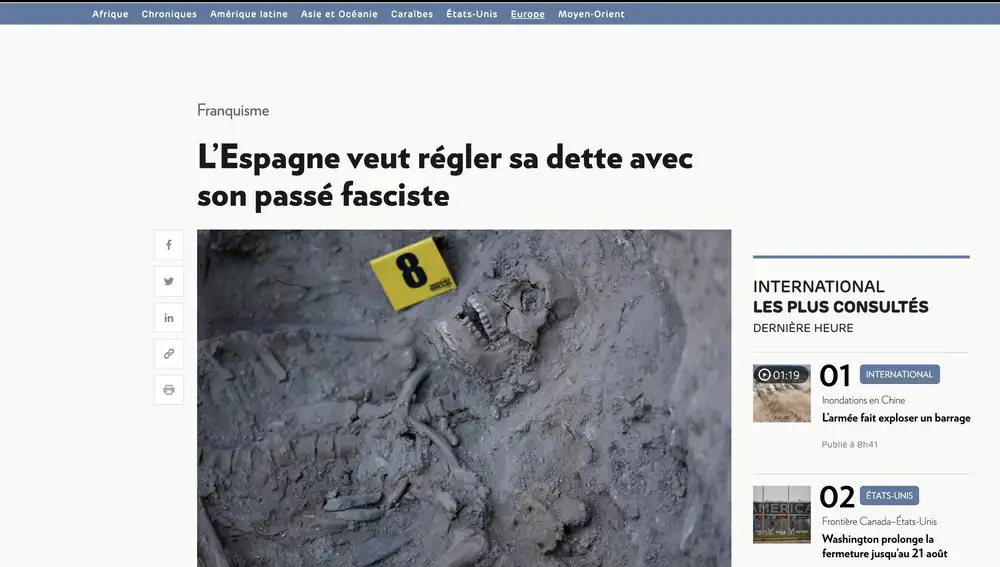
Task: Select Asie et Océanie in navigation
Action: click(339, 14)
